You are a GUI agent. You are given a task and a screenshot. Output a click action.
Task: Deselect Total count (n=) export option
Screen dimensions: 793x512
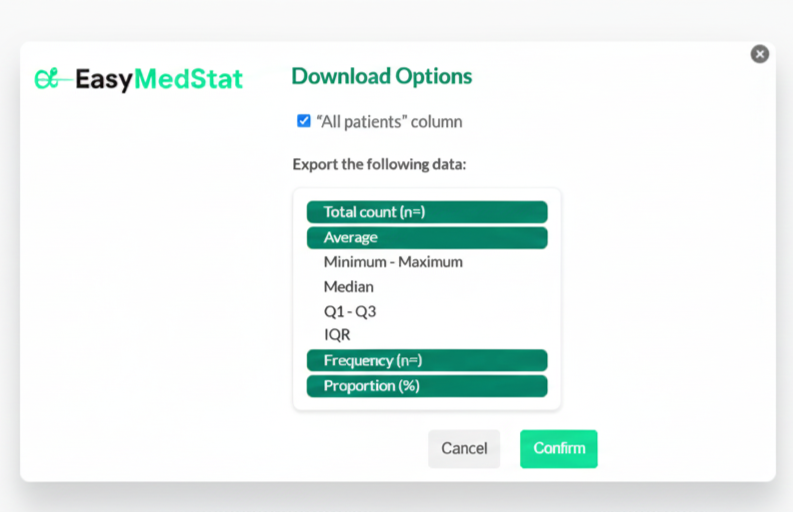(x=427, y=212)
